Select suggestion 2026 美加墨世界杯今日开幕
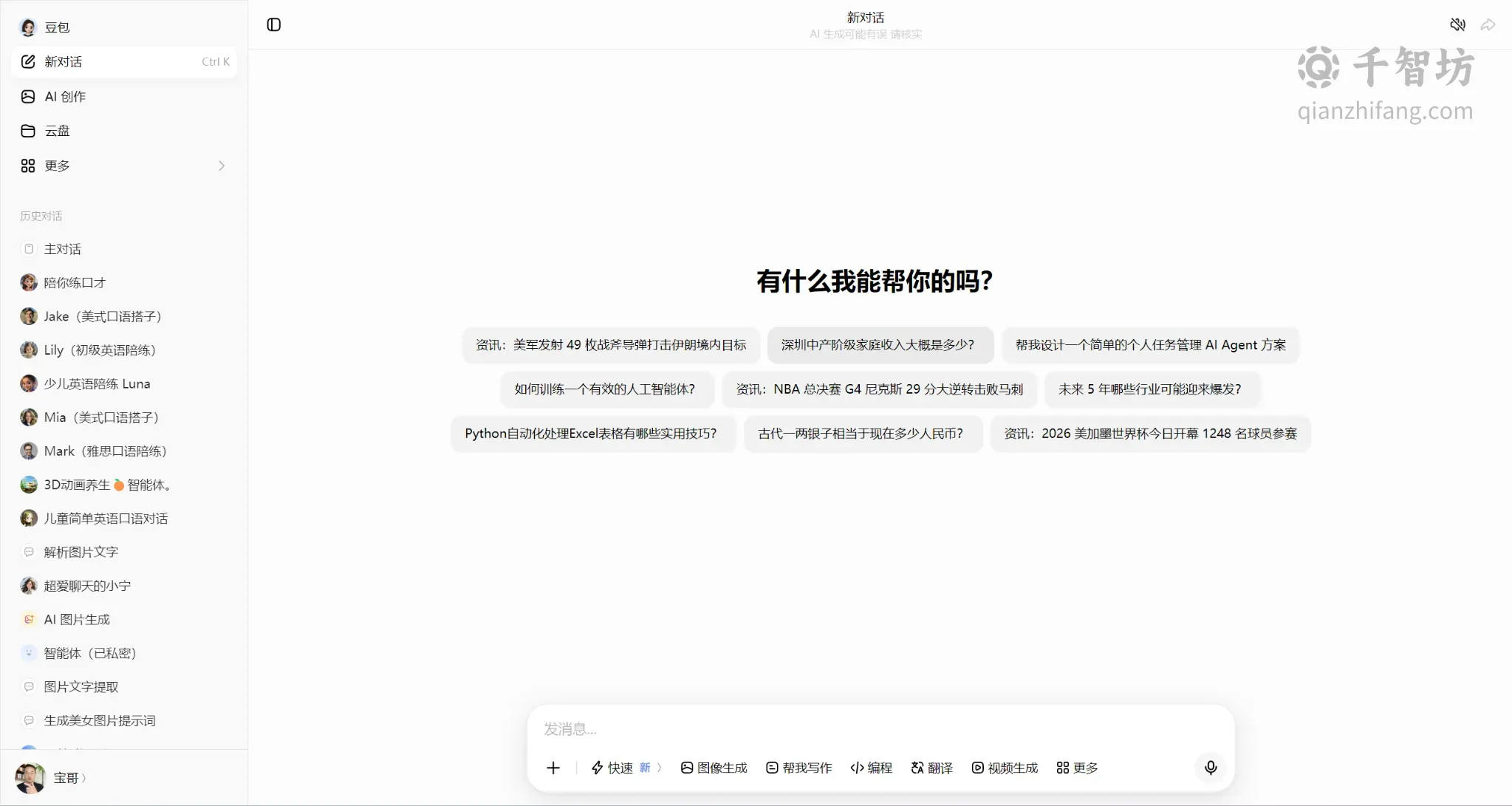This screenshot has width=1512, height=806. 1151,434
